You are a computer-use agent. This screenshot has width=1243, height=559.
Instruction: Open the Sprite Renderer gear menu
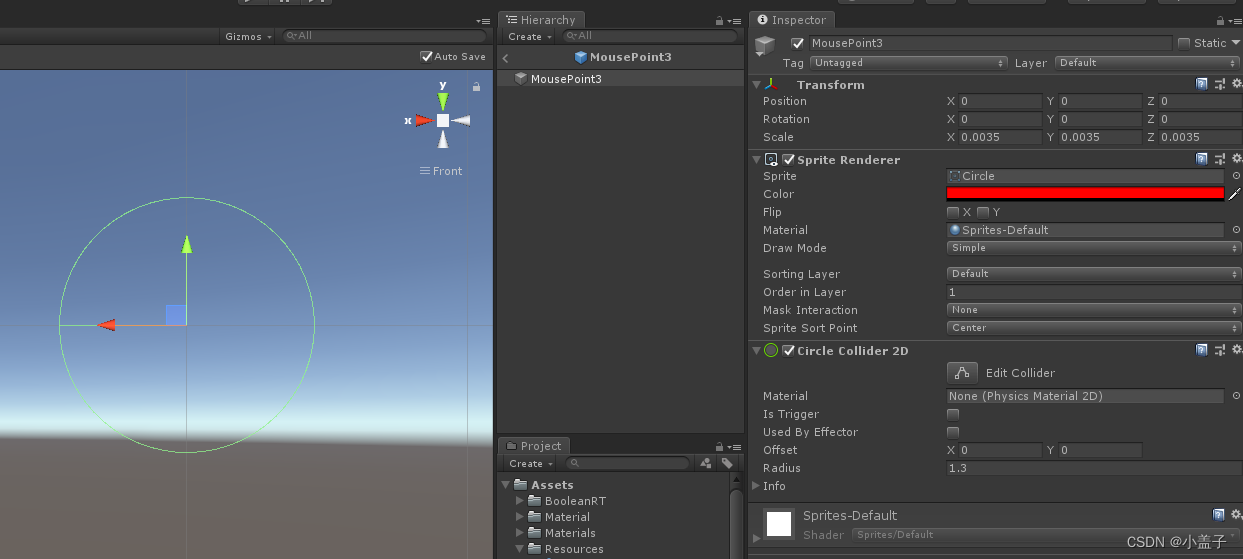[x=1236, y=159]
